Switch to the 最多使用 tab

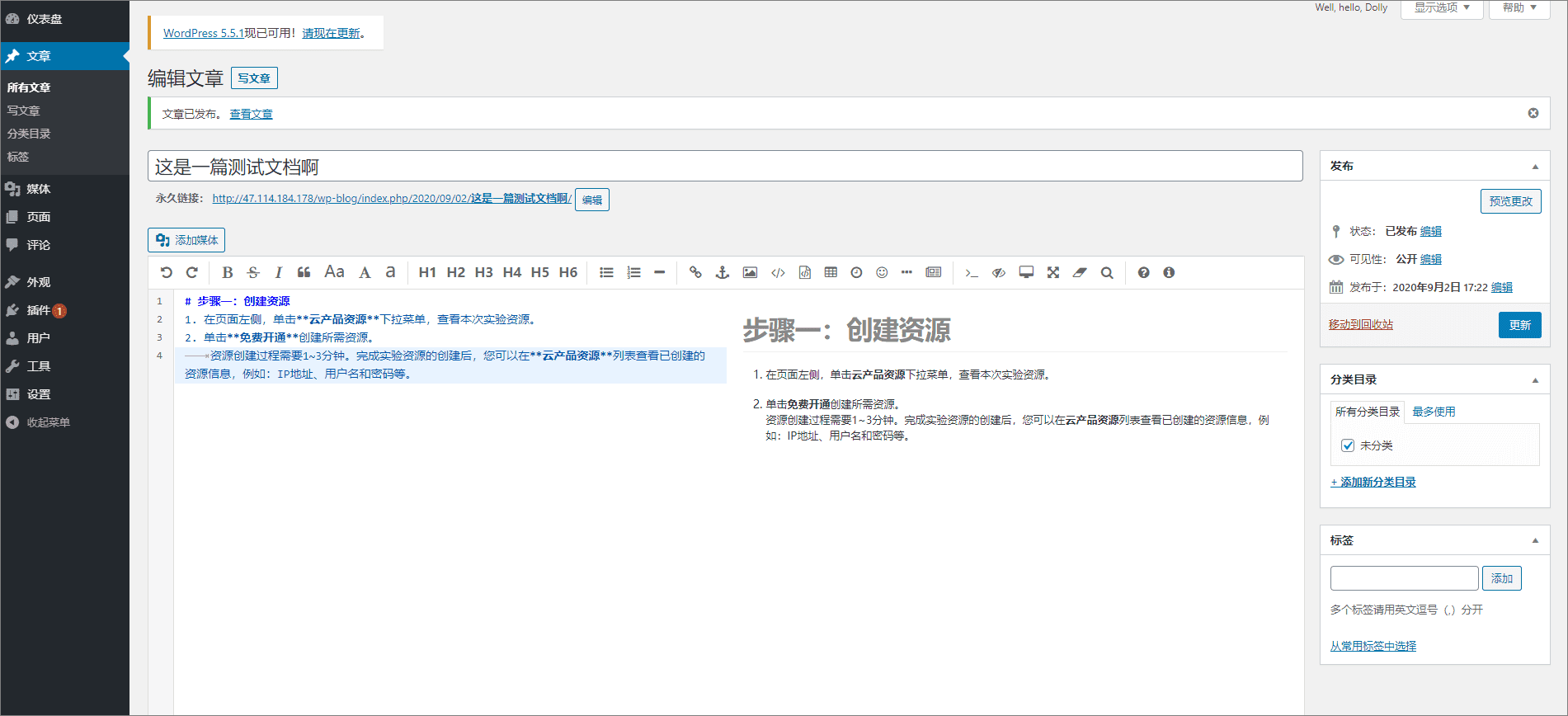[x=1434, y=412]
